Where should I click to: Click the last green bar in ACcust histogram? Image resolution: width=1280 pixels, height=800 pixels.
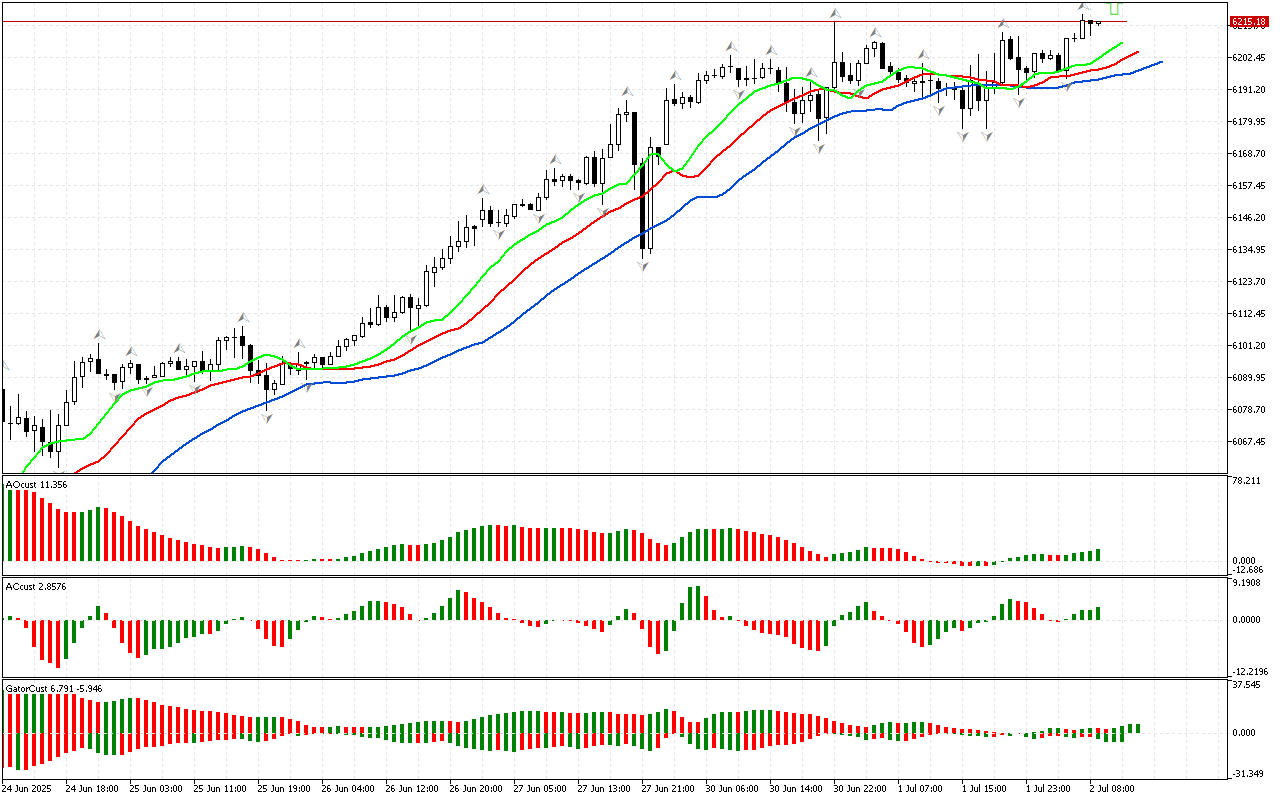[1098, 613]
